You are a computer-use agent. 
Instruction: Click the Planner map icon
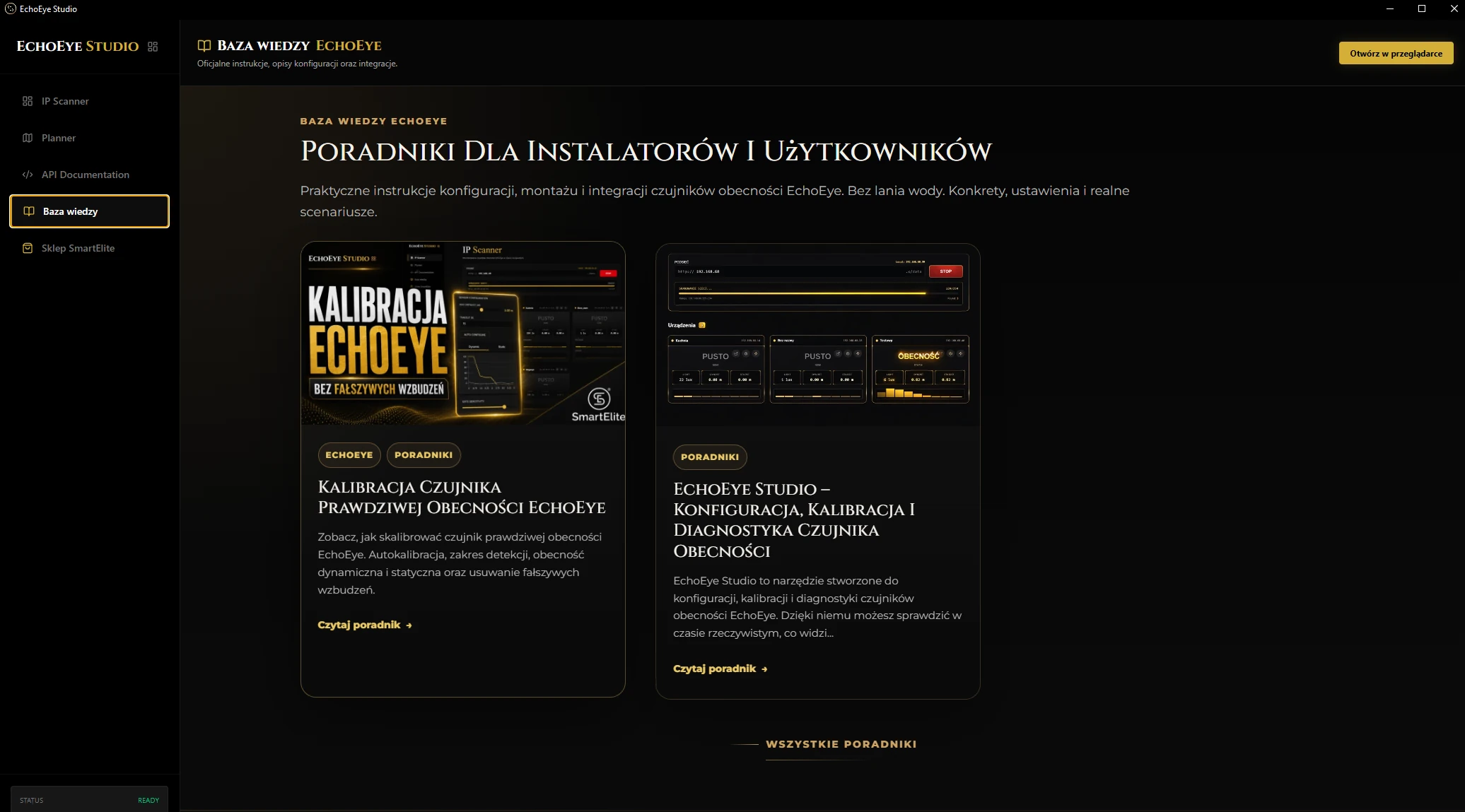tap(28, 138)
